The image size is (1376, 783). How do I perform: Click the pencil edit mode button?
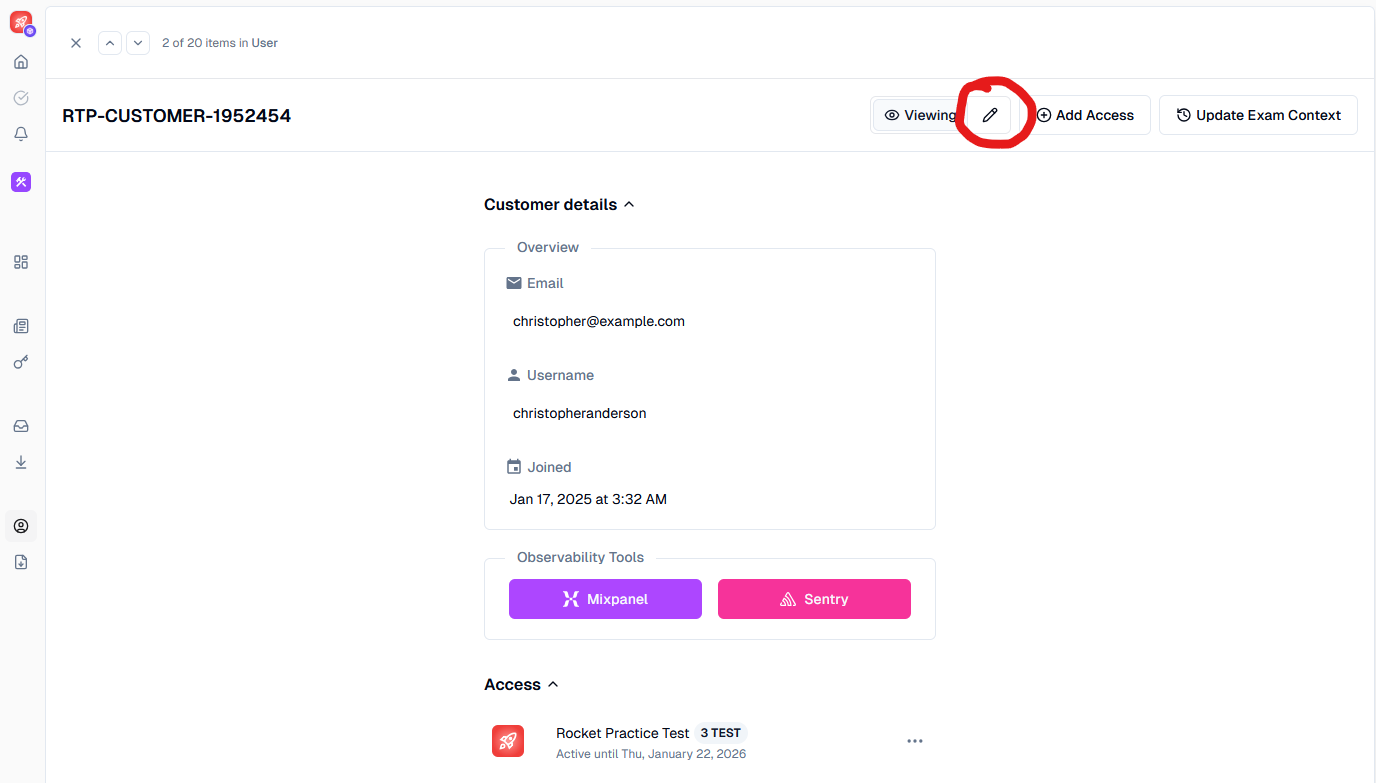coord(990,115)
